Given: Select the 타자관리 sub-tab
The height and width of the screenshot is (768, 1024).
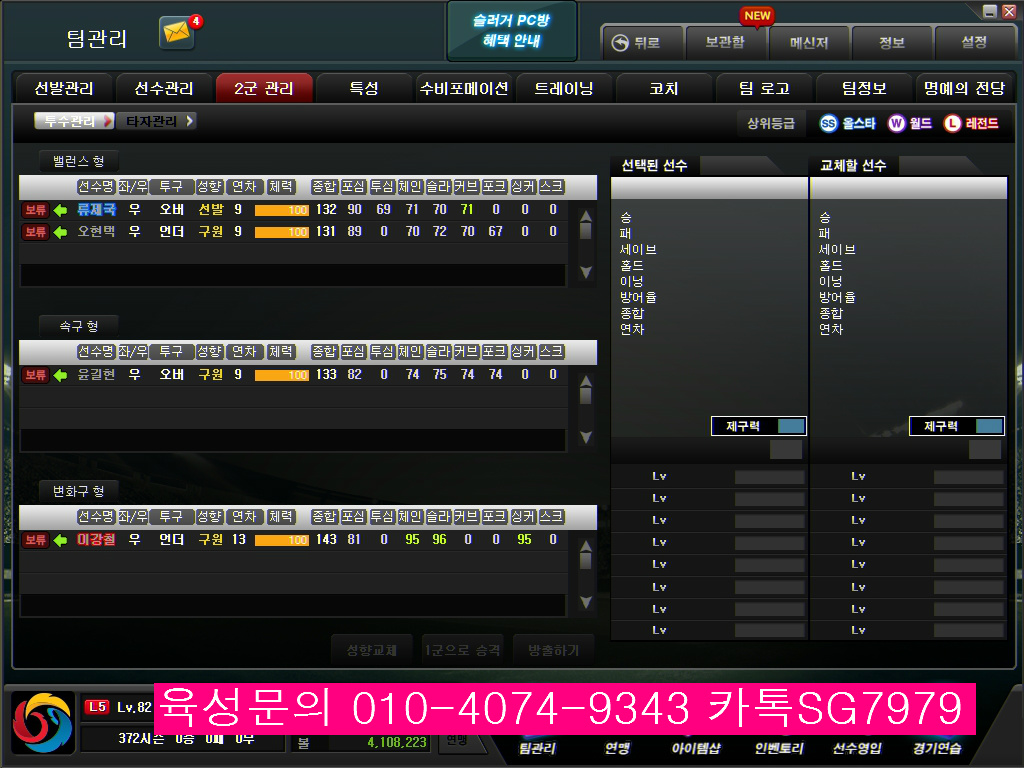Looking at the screenshot, I should tap(157, 121).
